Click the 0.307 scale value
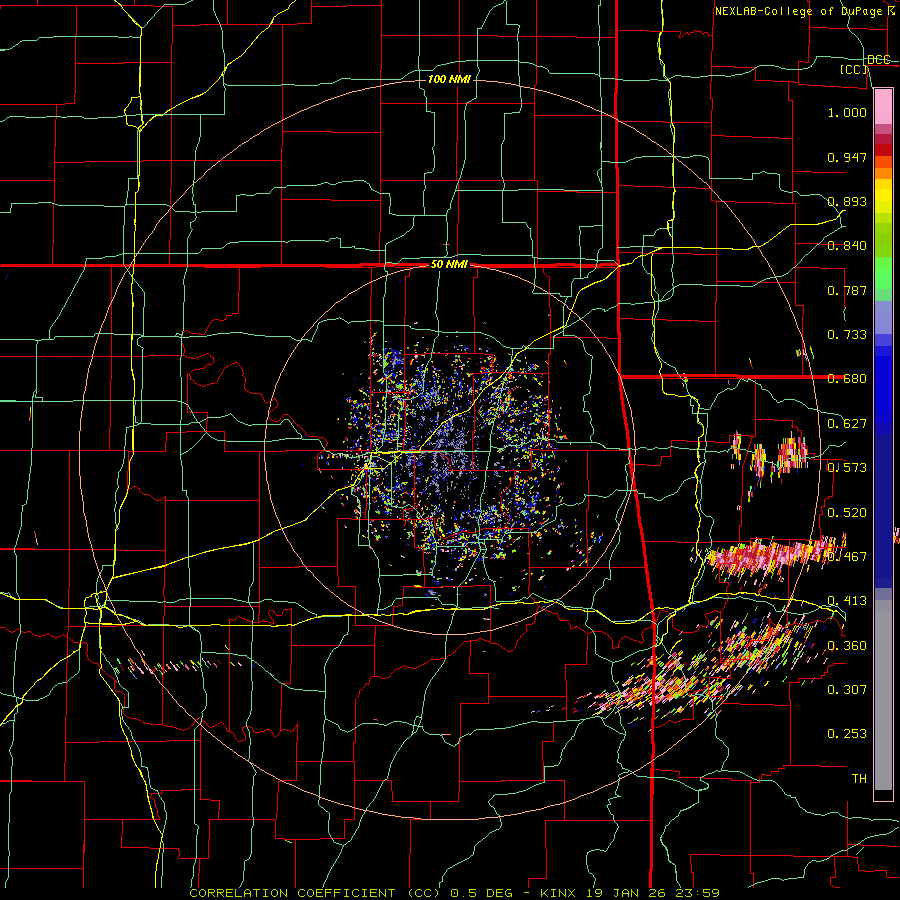Image resolution: width=900 pixels, height=900 pixels. 847,689
